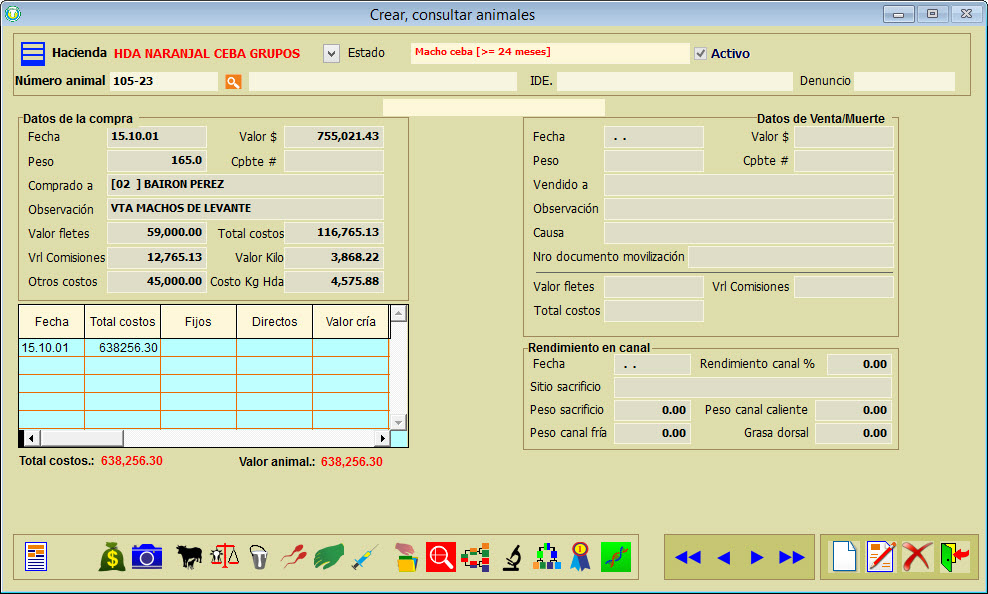
Task: Click the blue camera photo icon
Action: [x=147, y=557]
